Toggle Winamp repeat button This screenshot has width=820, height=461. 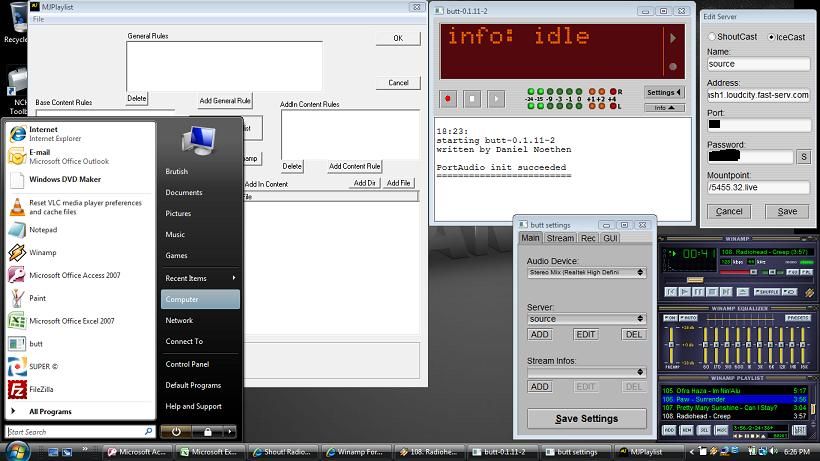790,292
